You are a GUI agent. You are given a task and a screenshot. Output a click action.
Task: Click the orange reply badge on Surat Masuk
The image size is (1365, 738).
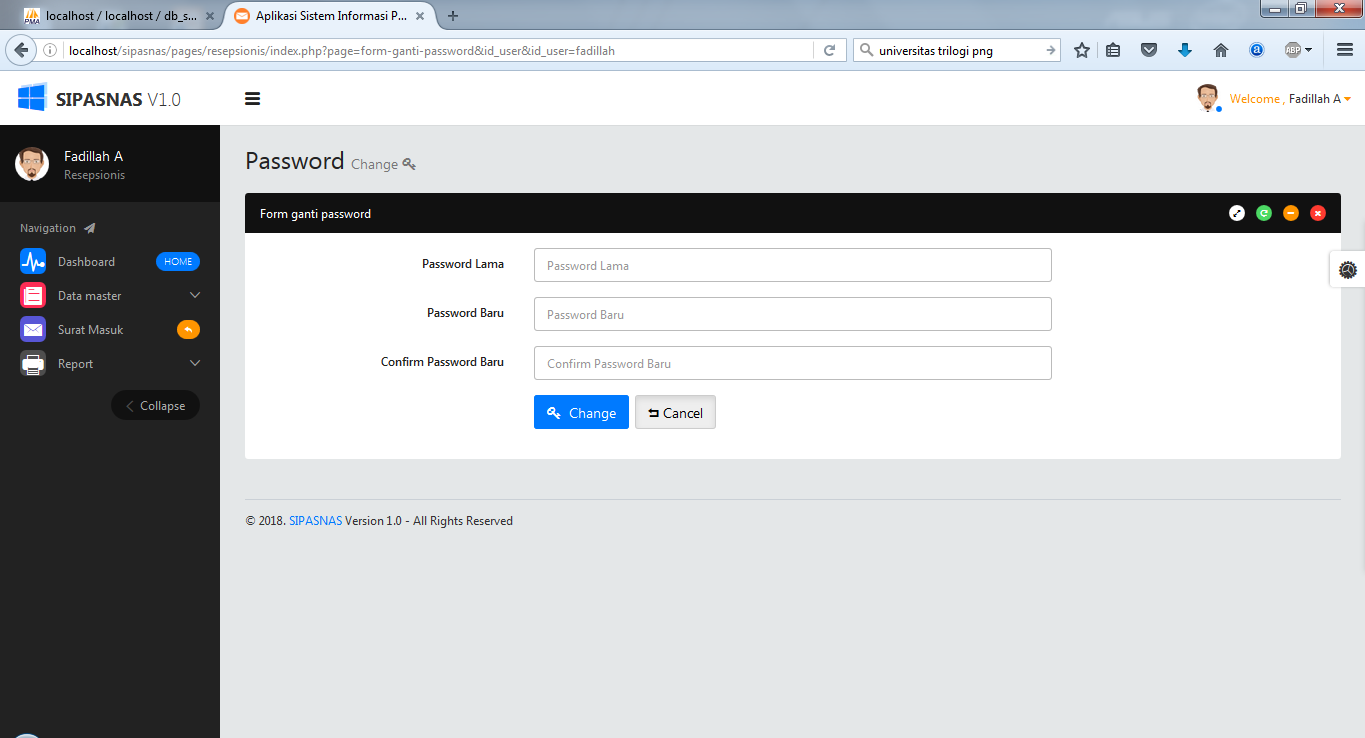tap(188, 330)
